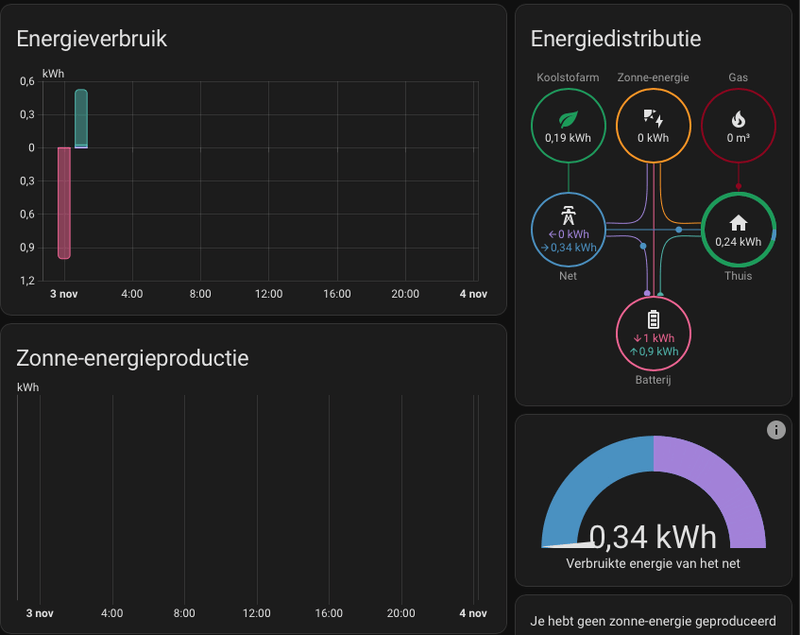Click "12:00" axis label in Energieverbruik chart

(269, 294)
